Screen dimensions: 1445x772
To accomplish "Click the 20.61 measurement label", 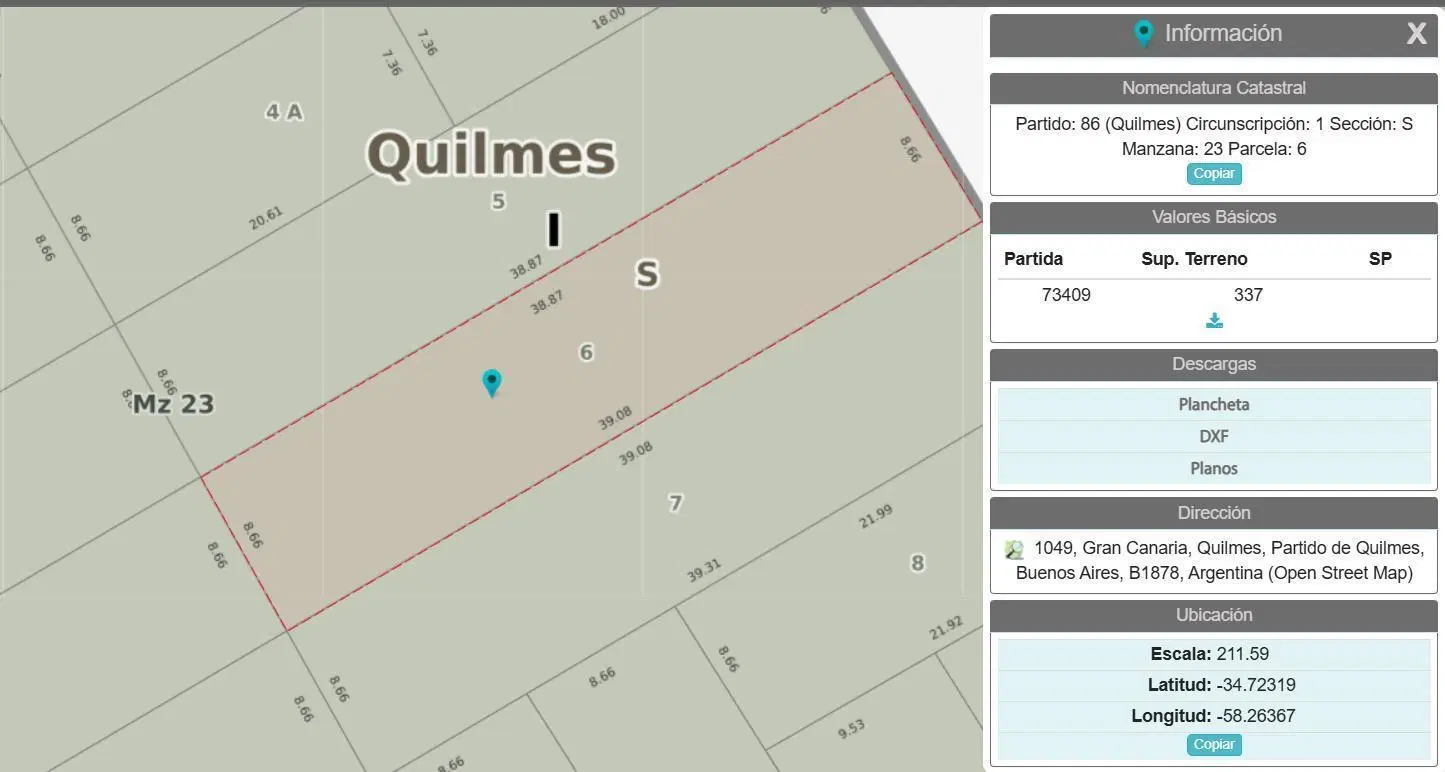I will tap(266, 218).
